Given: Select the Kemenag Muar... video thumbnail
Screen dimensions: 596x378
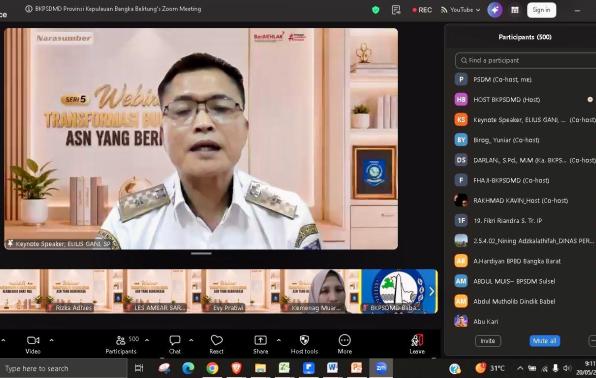Looking at the screenshot, I should click(x=320, y=291).
